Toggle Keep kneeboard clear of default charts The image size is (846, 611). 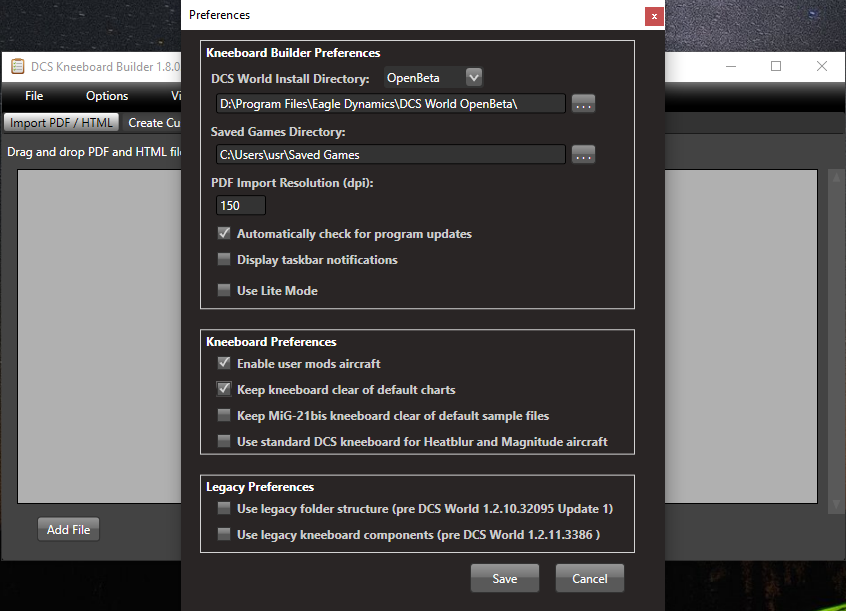click(223, 389)
